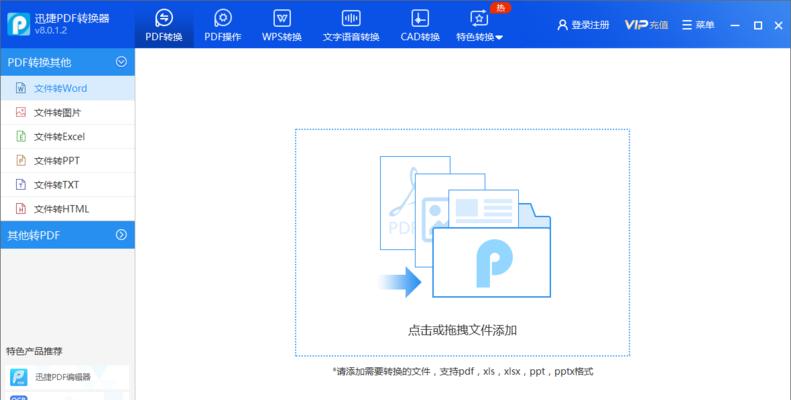The width and height of the screenshot is (791, 400).
Task: Open the PDF转换 tab
Action: pos(164,25)
